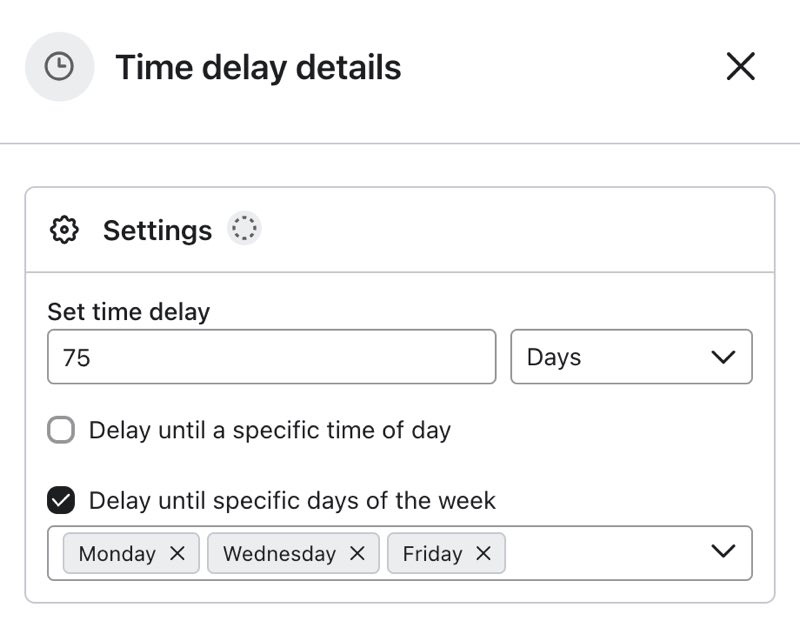Click the Settings gear icon
800x628 pixels.
tap(64, 230)
